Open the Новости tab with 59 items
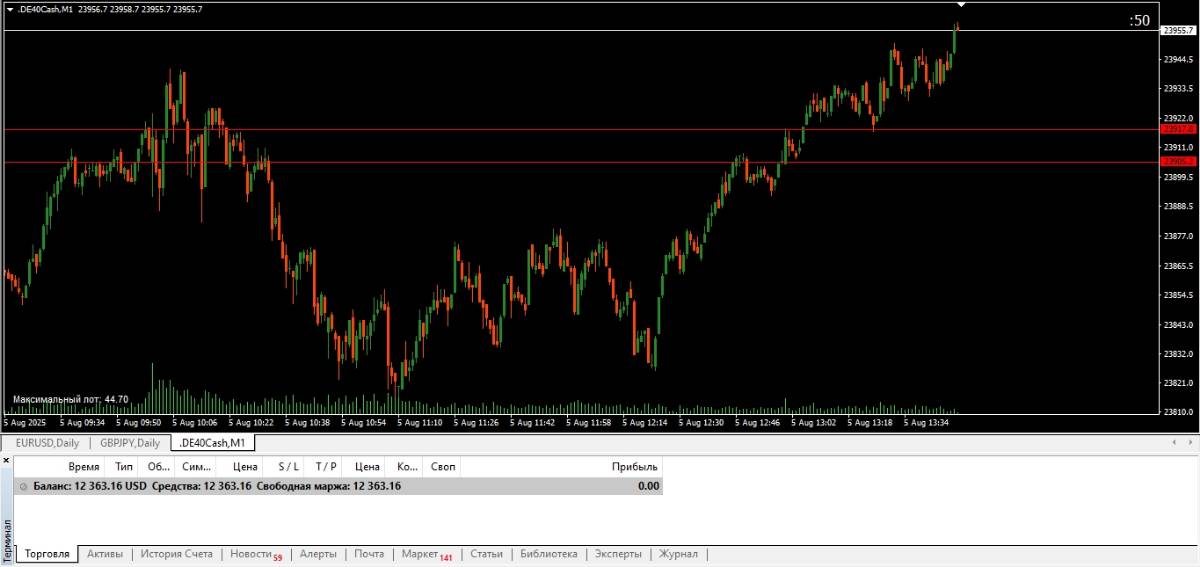1200x567 pixels. coord(254,554)
